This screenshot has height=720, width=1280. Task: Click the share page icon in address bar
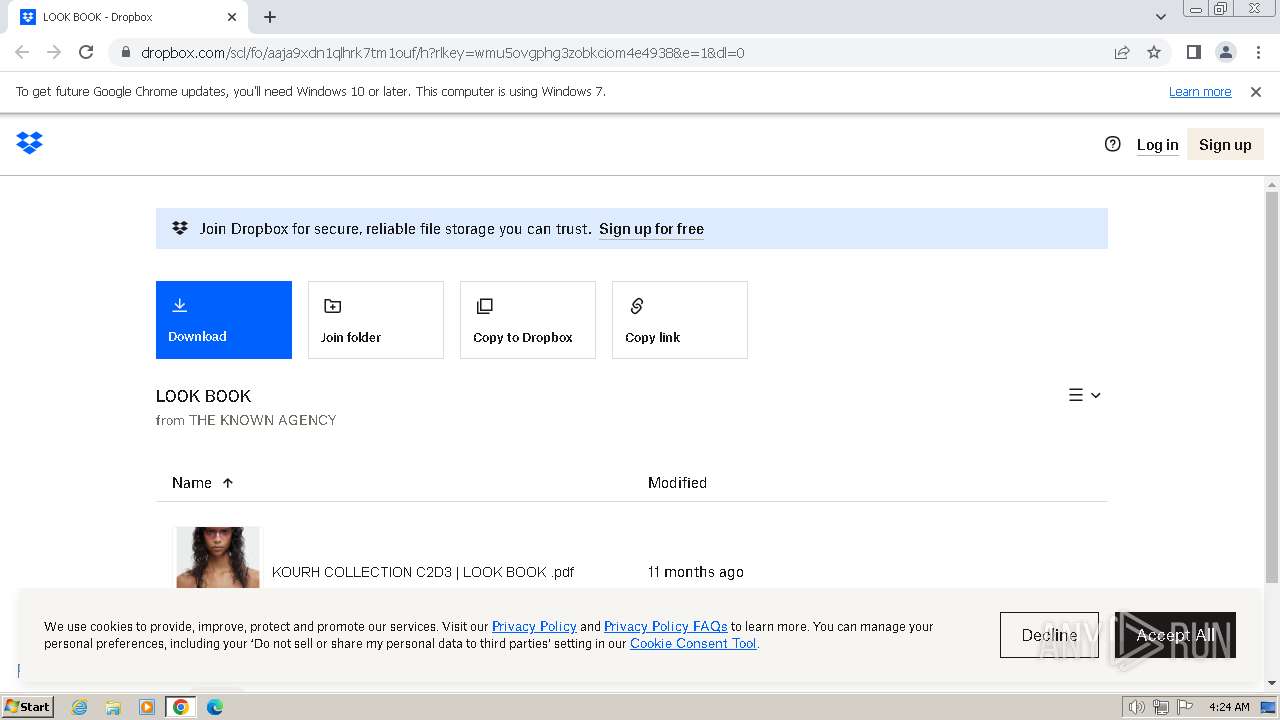click(x=1122, y=53)
